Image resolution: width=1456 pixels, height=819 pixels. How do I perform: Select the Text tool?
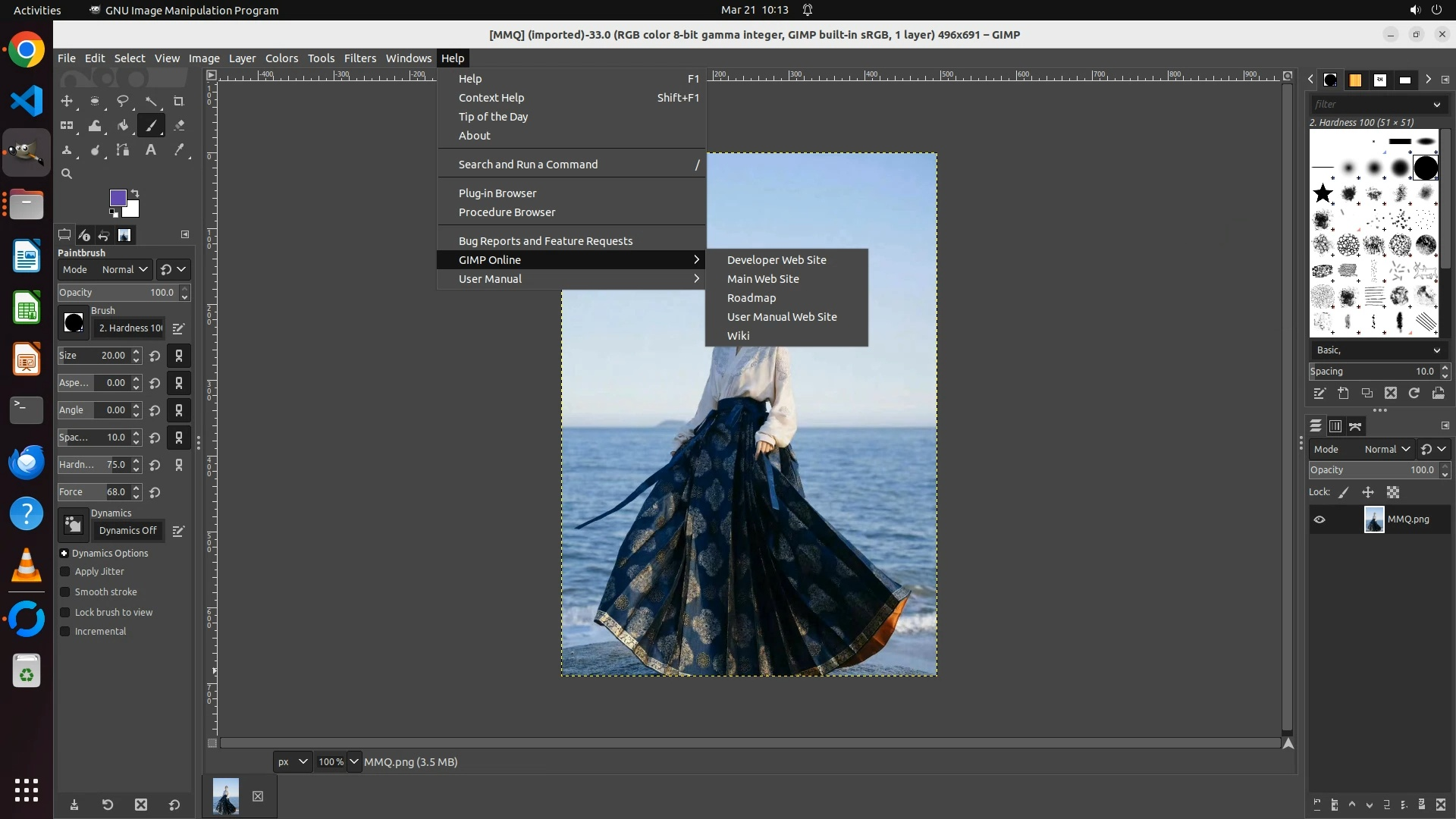(x=151, y=150)
